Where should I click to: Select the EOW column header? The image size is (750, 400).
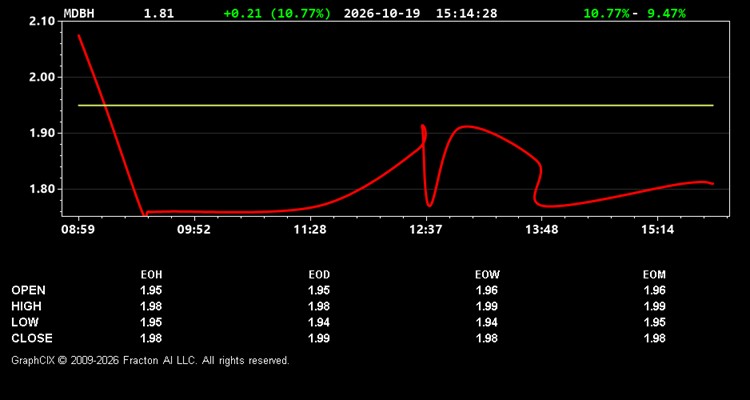[x=487, y=275]
